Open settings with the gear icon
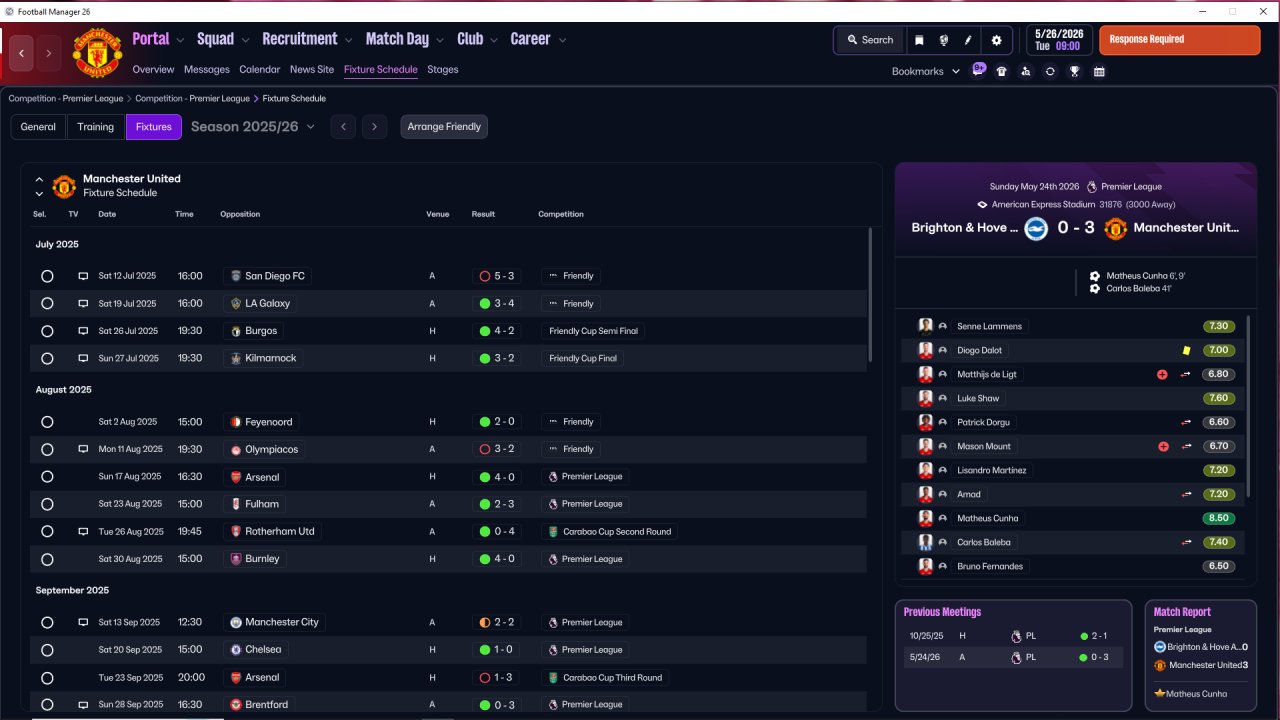 (996, 40)
